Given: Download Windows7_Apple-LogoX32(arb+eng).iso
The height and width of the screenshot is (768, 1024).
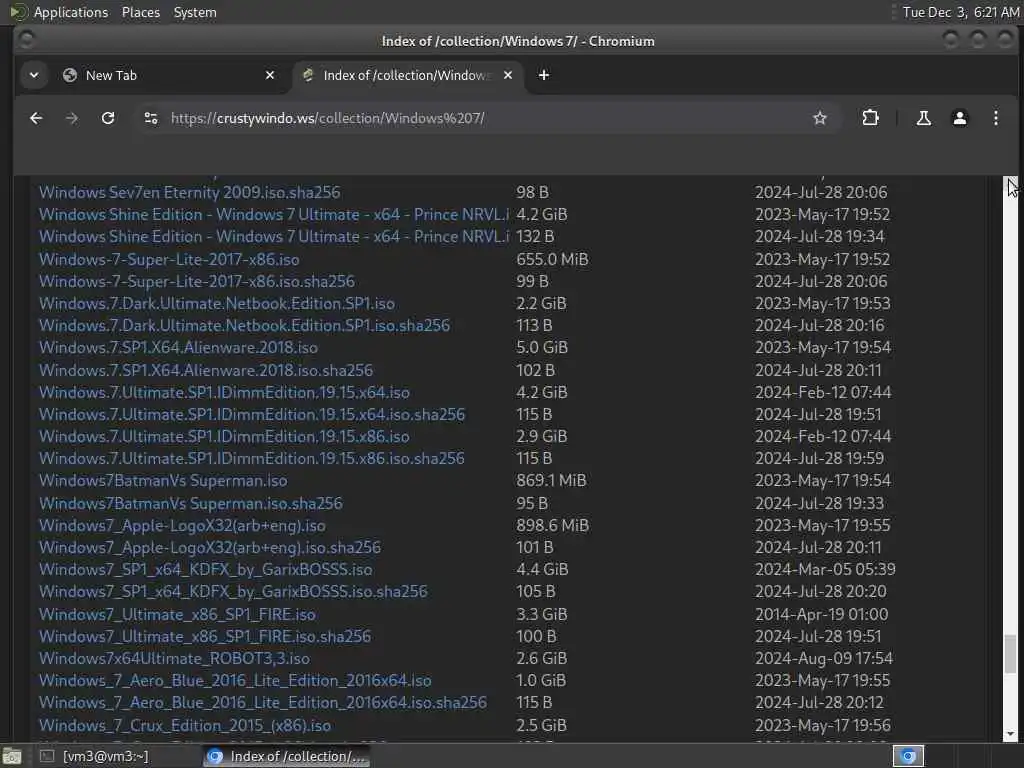Looking at the screenshot, I should pyautogui.click(x=182, y=526).
